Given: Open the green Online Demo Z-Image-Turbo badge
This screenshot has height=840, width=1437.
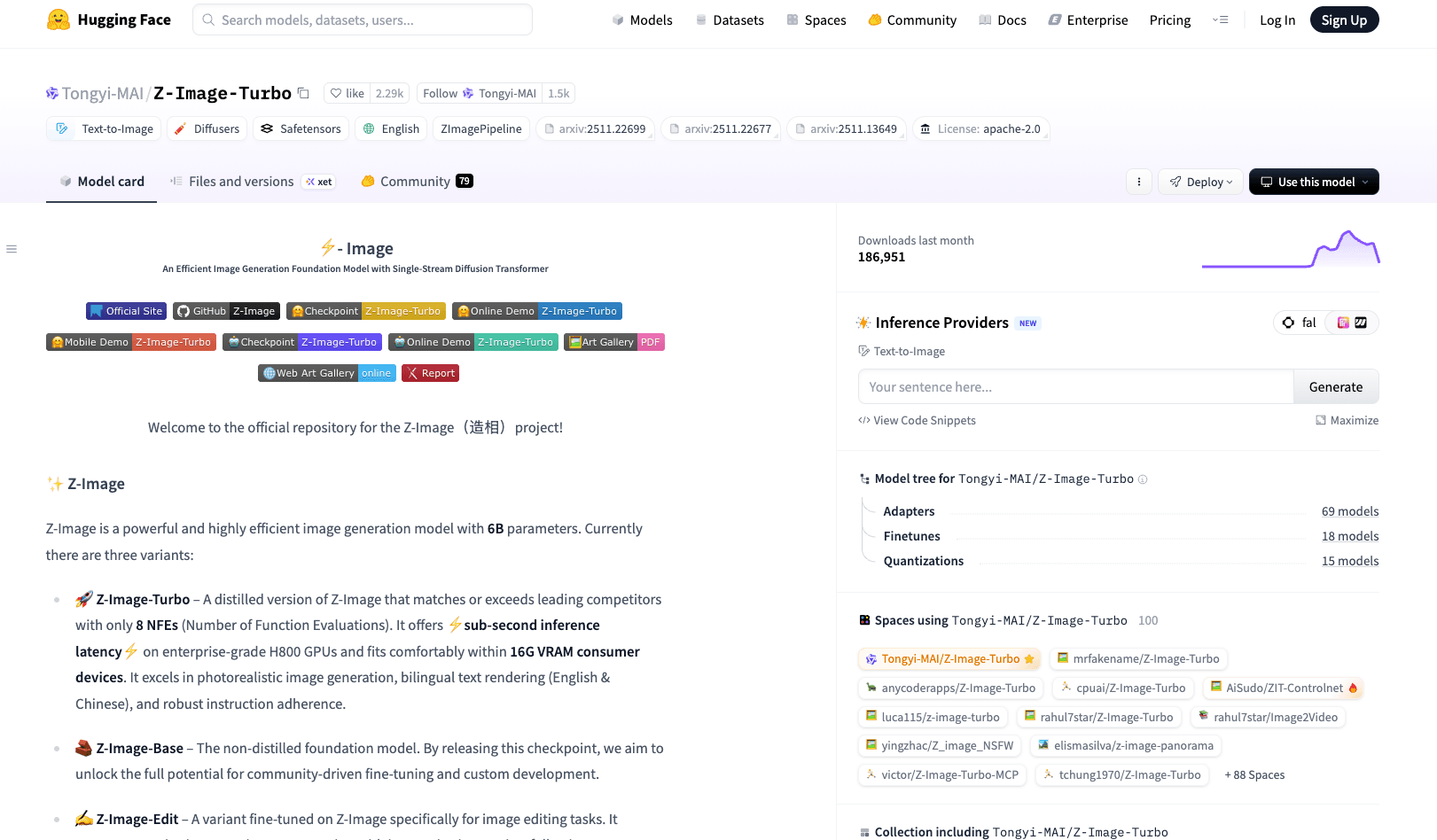Looking at the screenshot, I should click(473, 342).
